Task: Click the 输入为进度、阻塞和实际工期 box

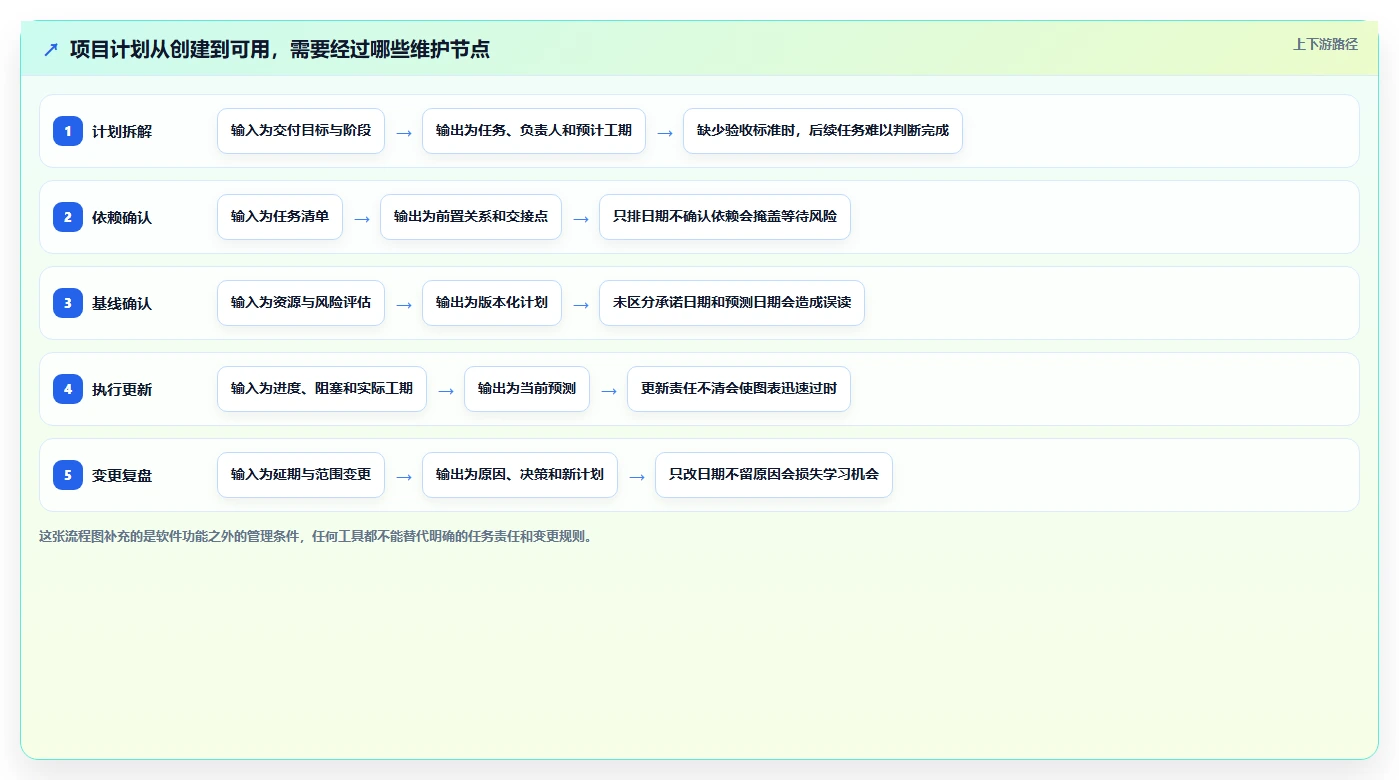Action: (x=322, y=389)
